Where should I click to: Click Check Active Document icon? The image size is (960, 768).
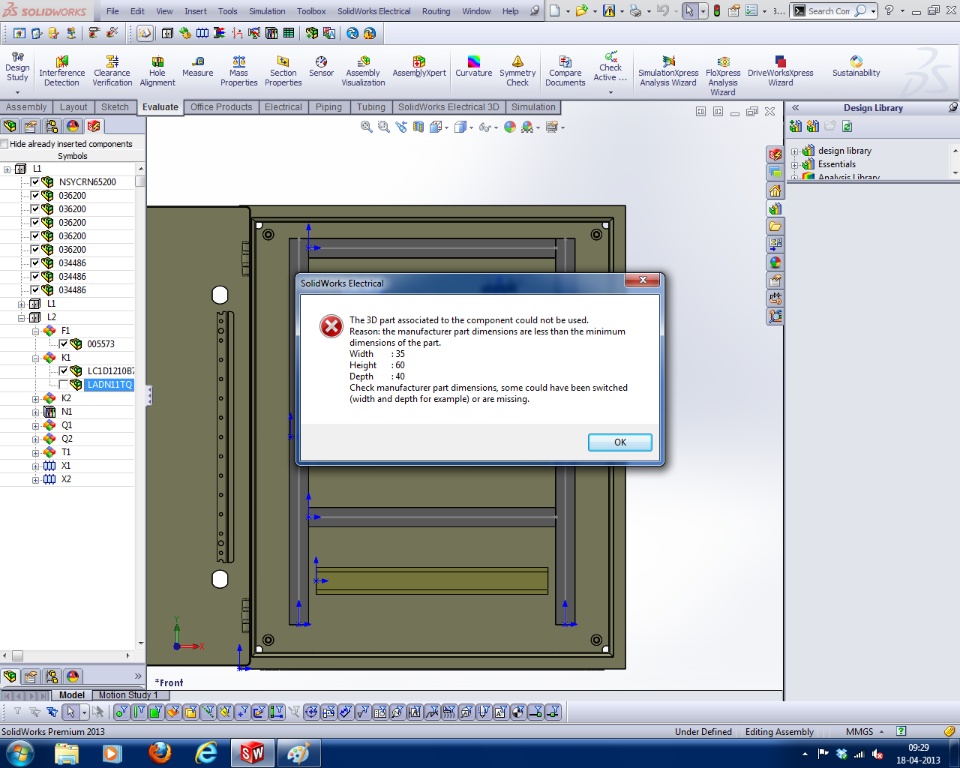[x=610, y=67]
